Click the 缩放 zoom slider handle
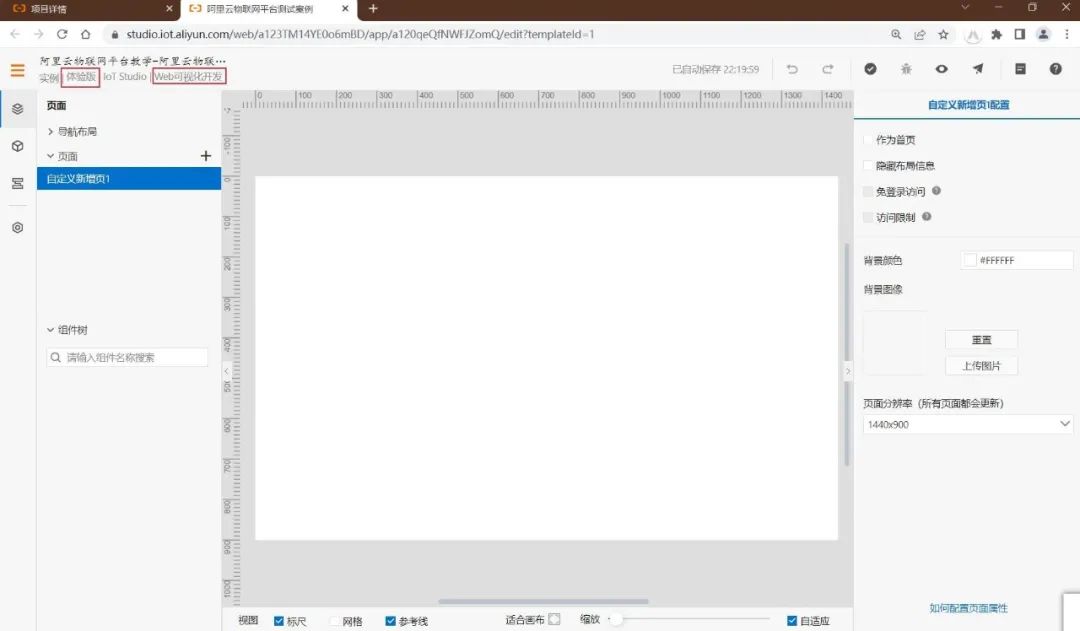The width and height of the screenshot is (1080, 631). click(x=617, y=619)
